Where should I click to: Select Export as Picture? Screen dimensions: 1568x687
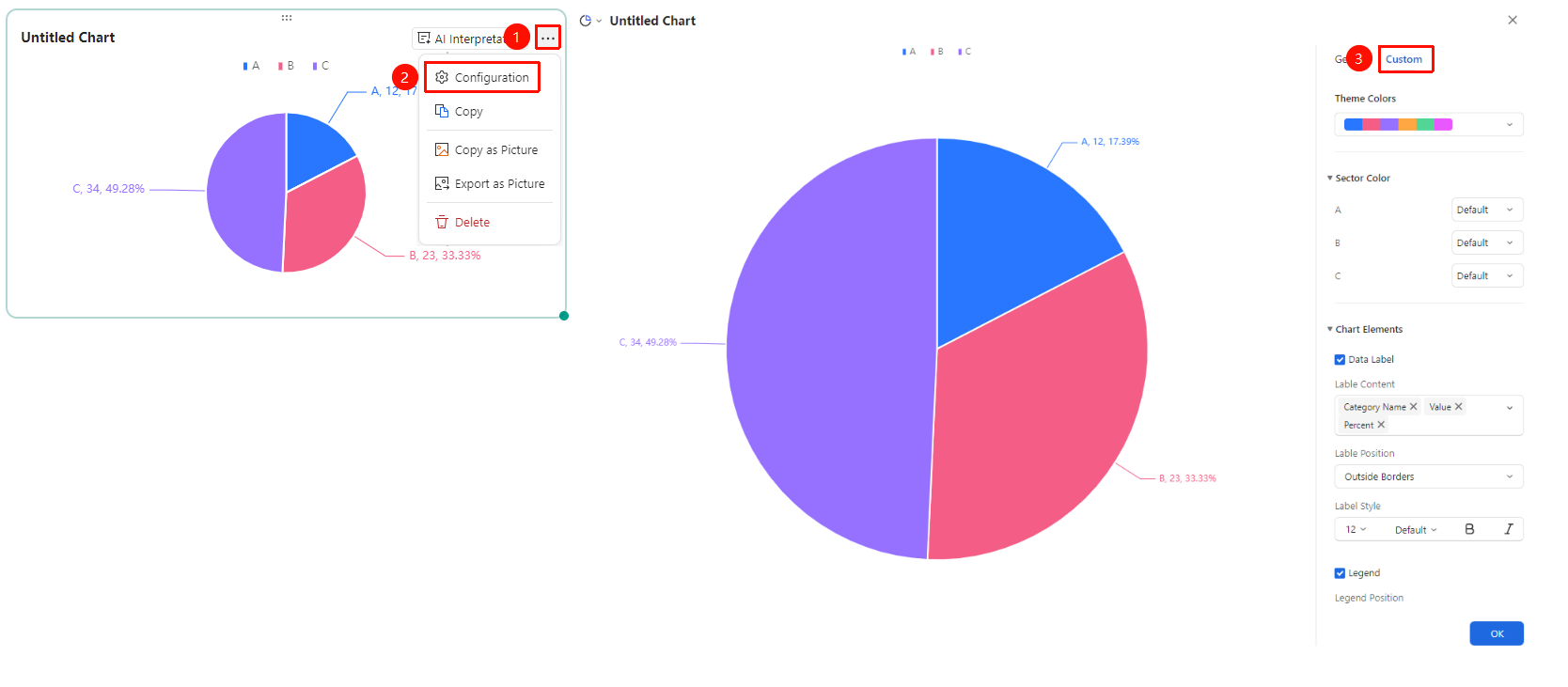pyautogui.click(x=490, y=183)
